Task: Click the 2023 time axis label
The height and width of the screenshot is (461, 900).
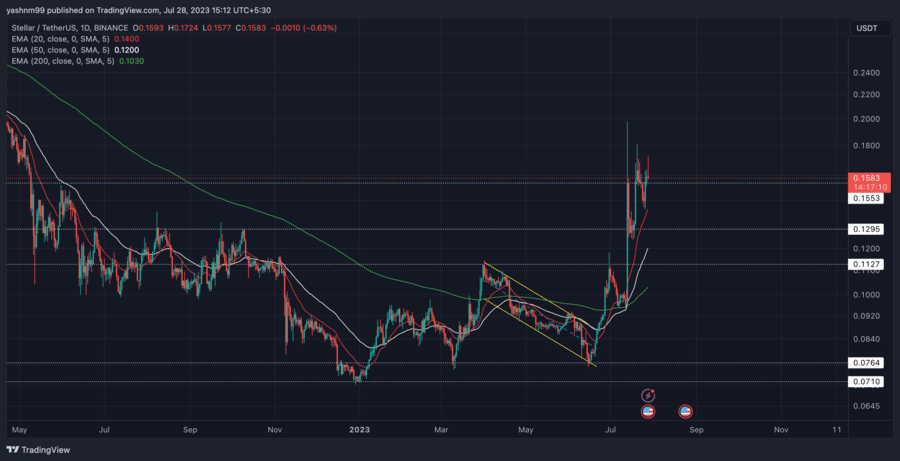Action: pyautogui.click(x=360, y=429)
